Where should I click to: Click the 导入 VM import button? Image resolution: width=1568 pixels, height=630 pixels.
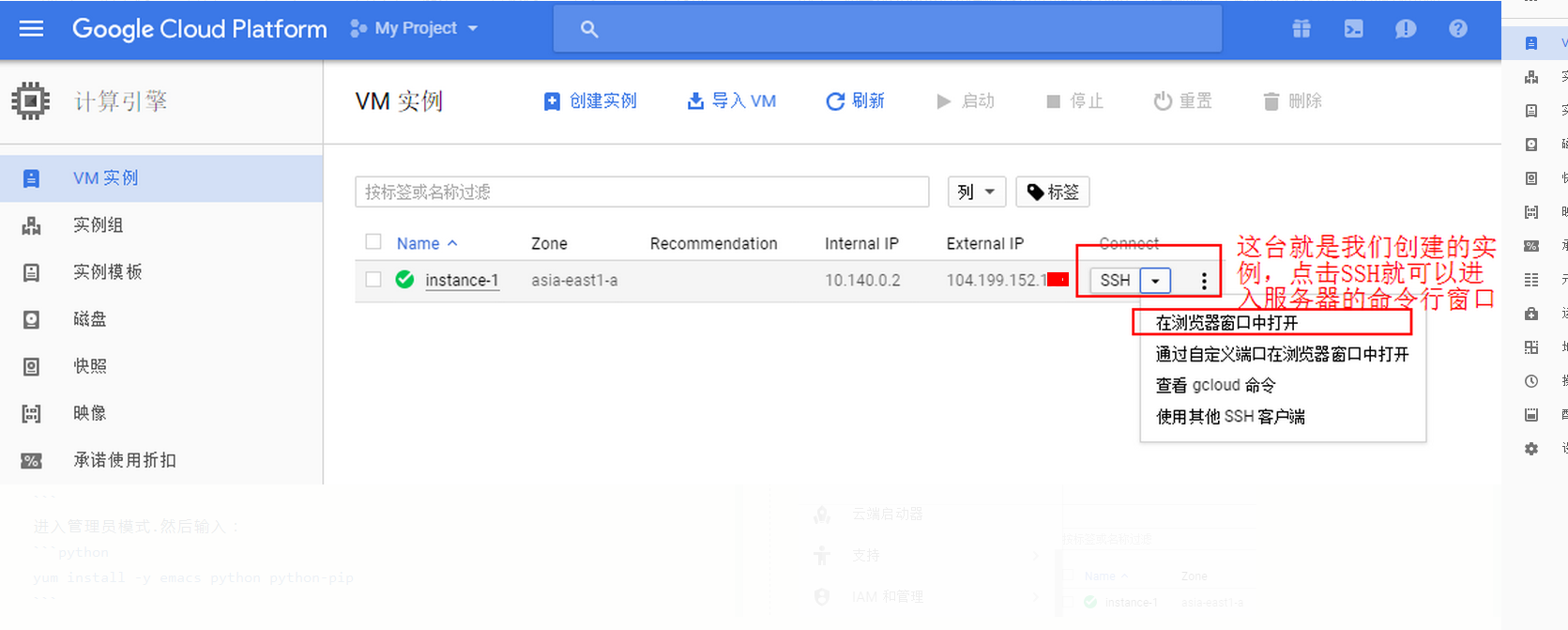click(732, 100)
